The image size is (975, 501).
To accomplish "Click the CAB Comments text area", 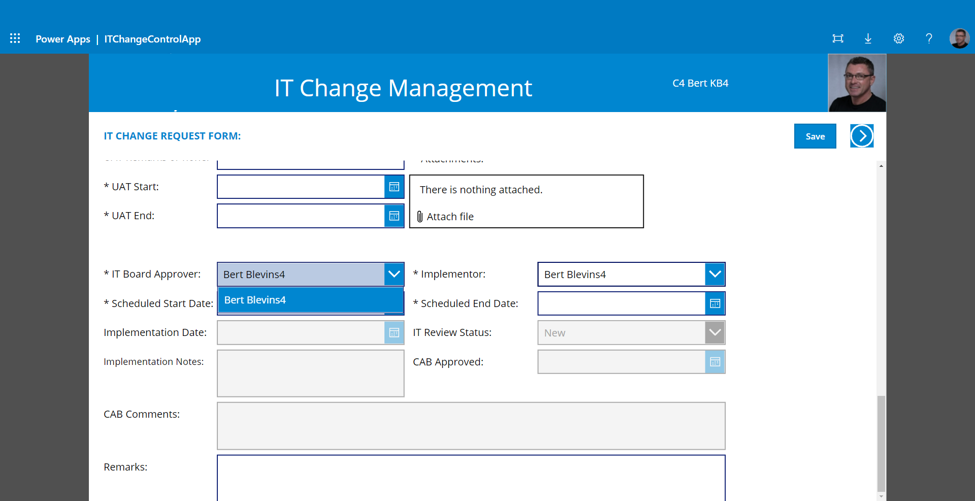I will [x=470, y=426].
